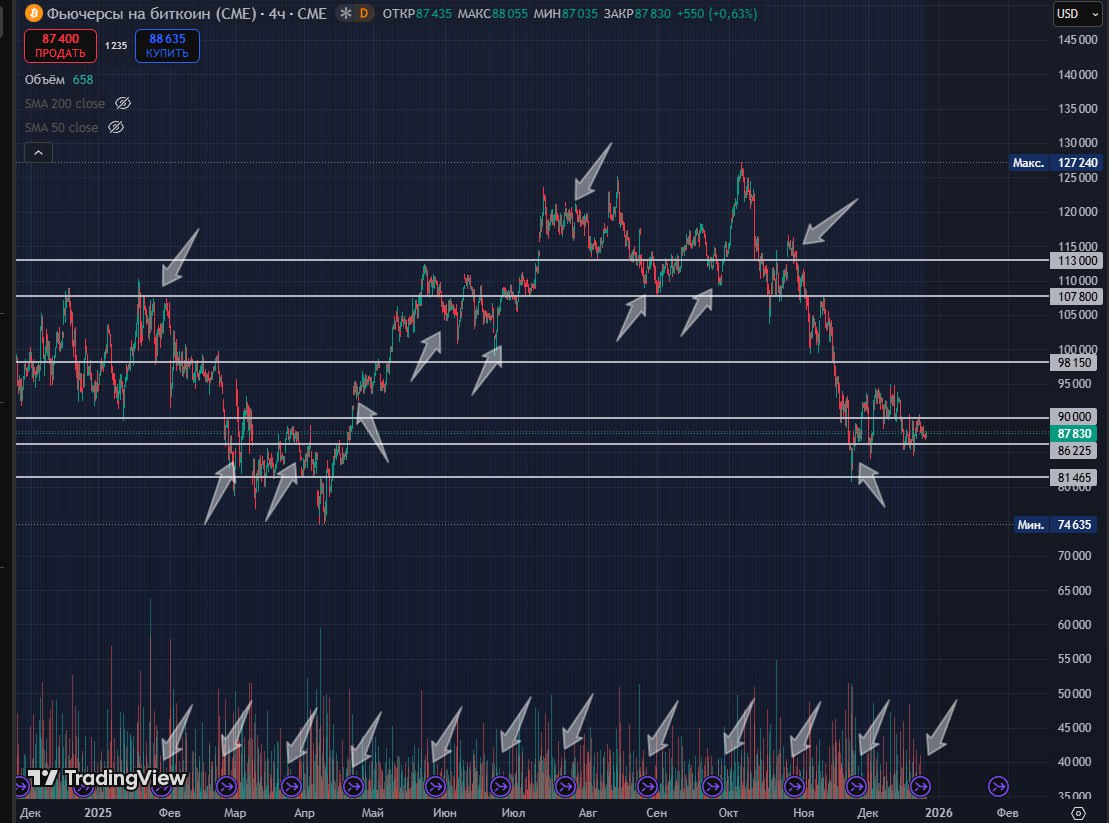The image size is (1109, 823).
Task: Select the SMA 50 close legend label
Action: point(61,128)
